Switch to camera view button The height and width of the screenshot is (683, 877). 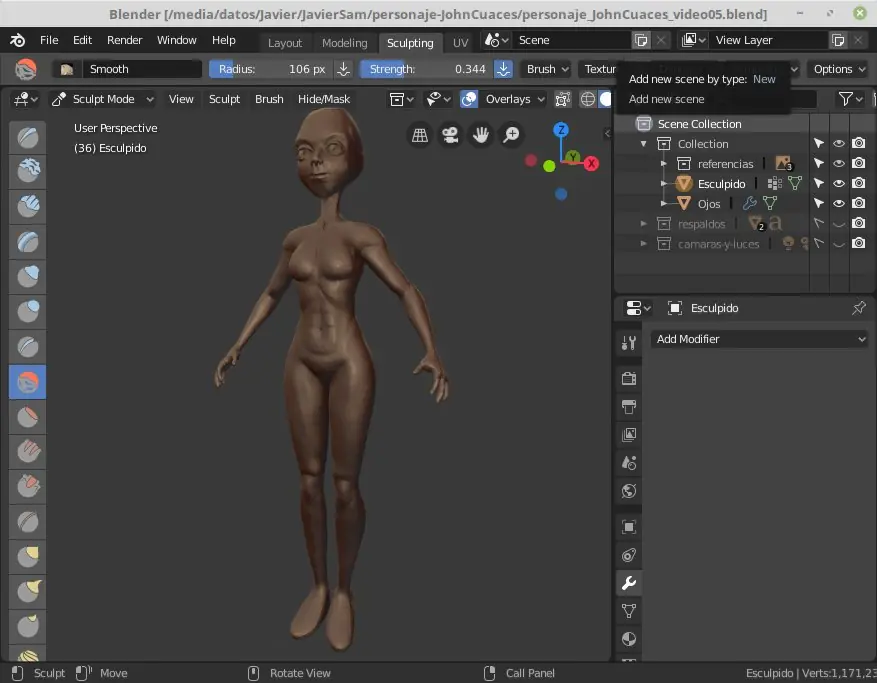[x=450, y=135]
